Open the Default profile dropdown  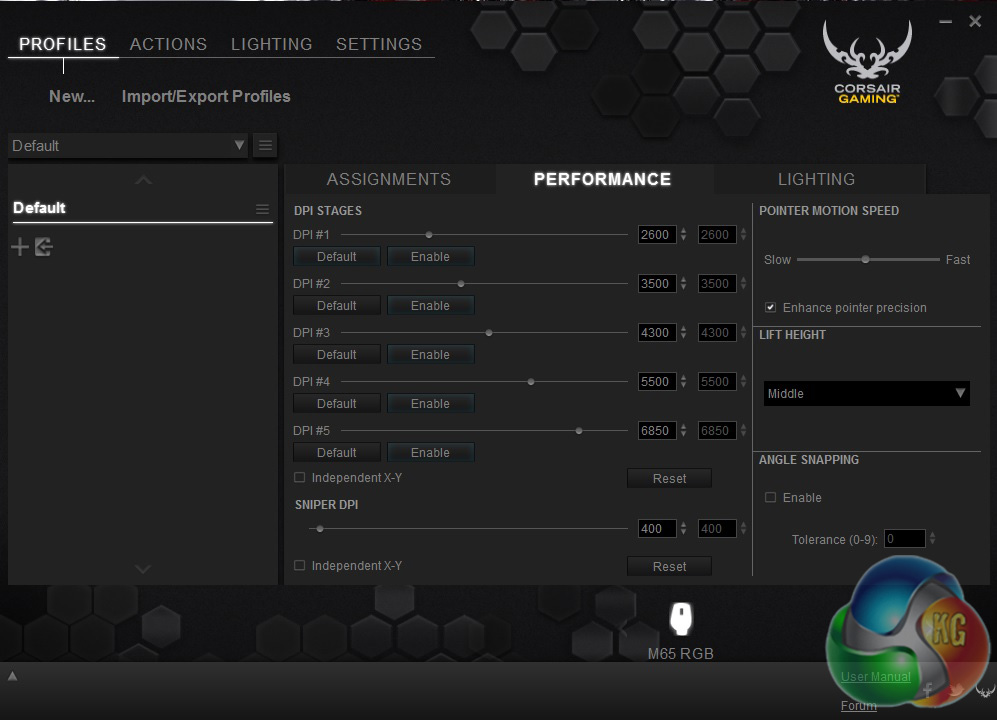click(x=128, y=146)
